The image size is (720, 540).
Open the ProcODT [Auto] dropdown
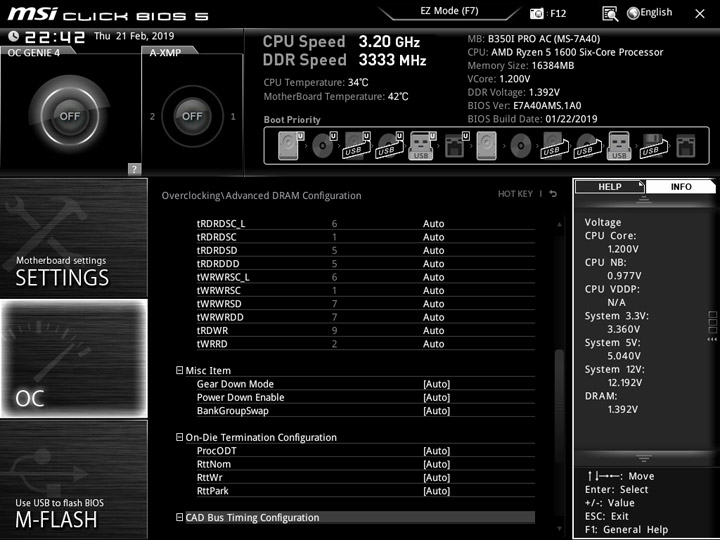[x=436, y=451]
